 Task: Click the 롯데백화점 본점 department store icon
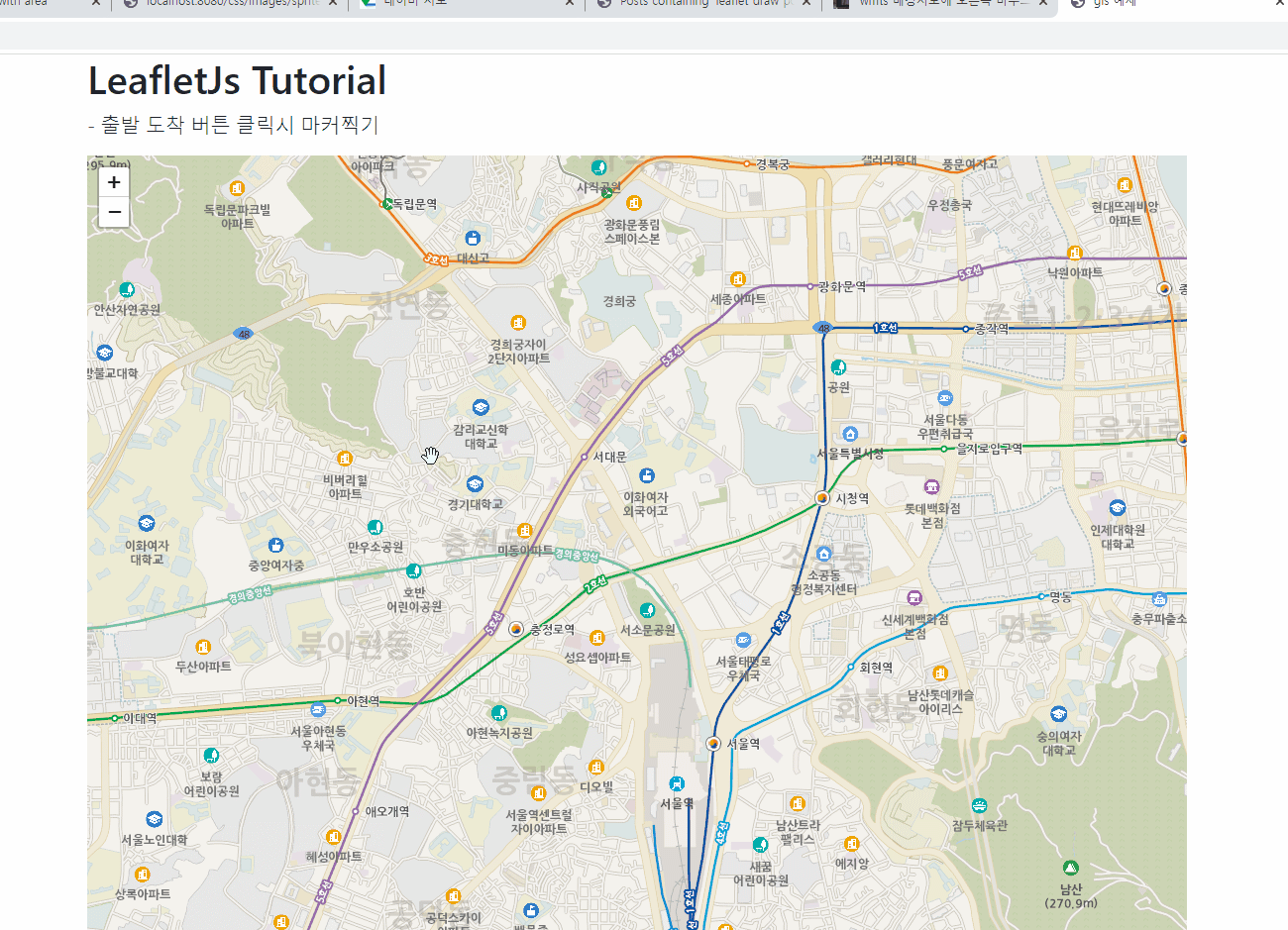pyautogui.click(x=931, y=486)
